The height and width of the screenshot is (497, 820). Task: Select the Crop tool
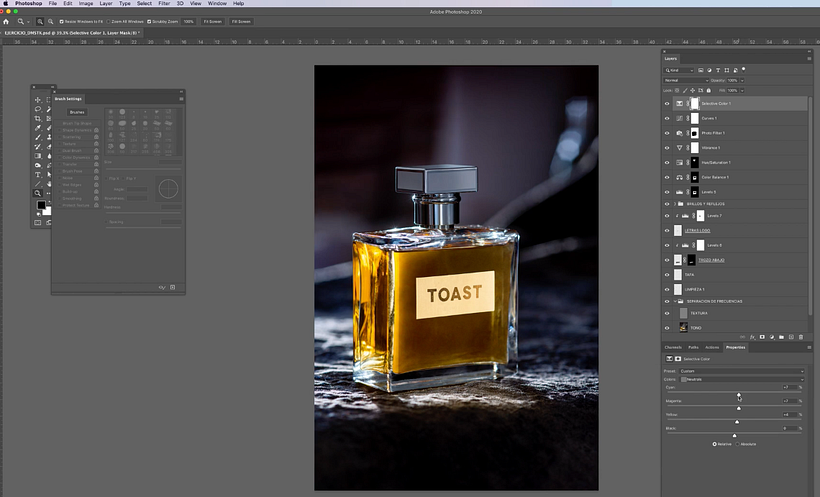pos(38,119)
